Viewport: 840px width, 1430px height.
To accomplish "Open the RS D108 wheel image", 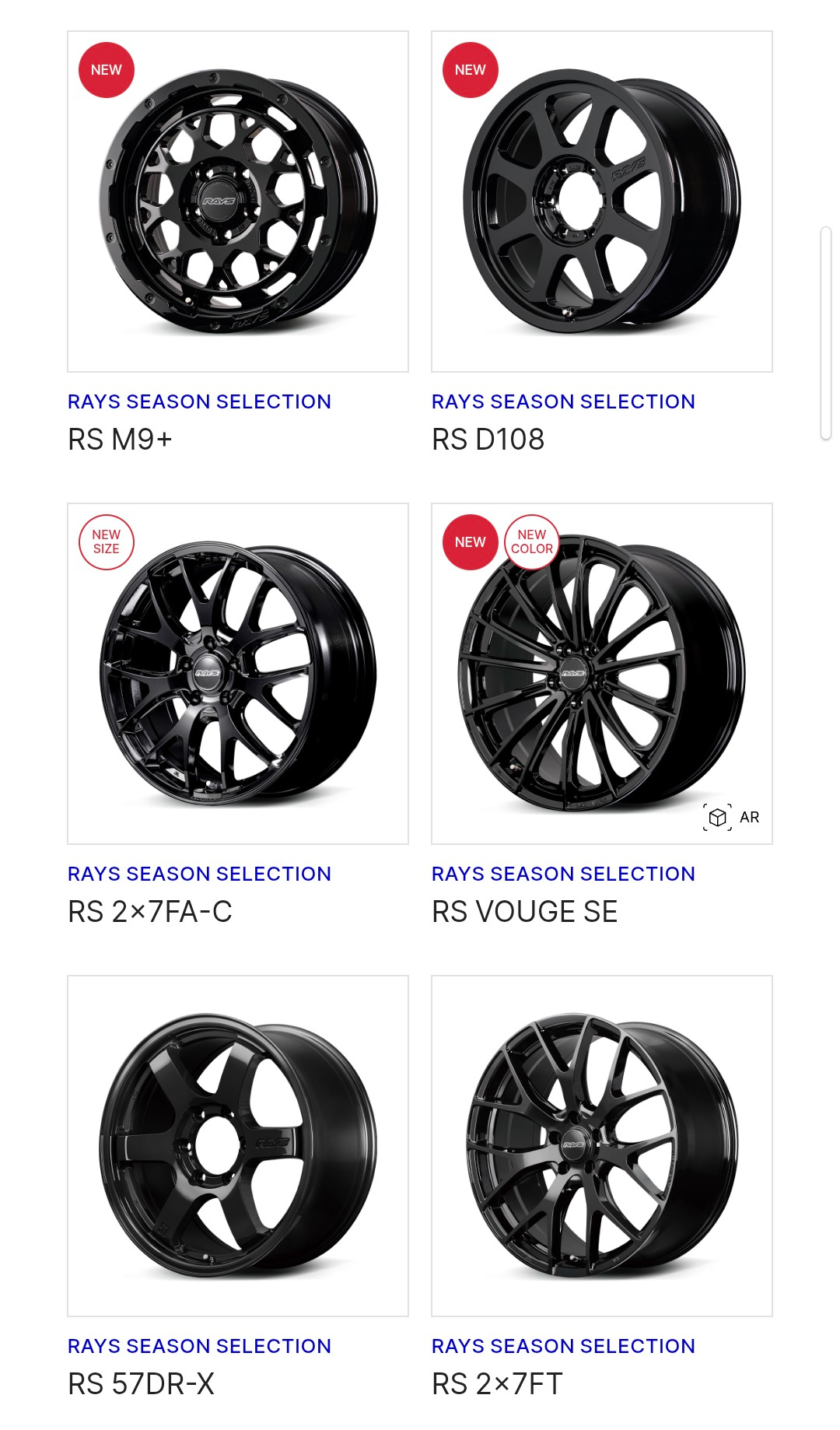I will tap(602, 202).
